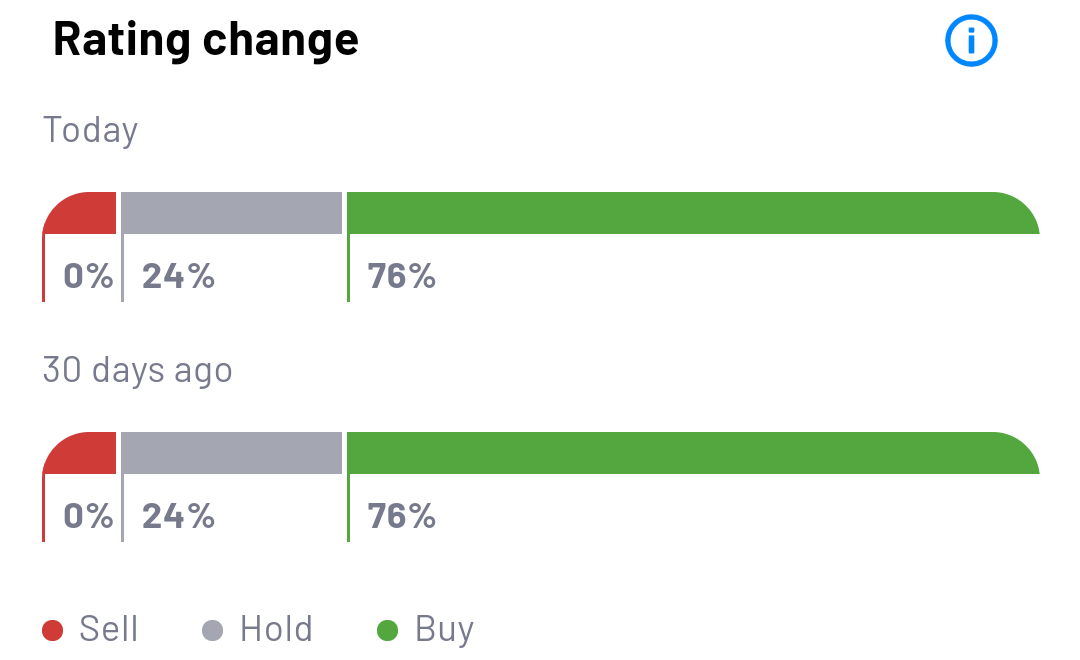Click the 30 days ago gray Hold segment
Image resolution: width=1080 pixels, height=660 pixels.
[231, 453]
